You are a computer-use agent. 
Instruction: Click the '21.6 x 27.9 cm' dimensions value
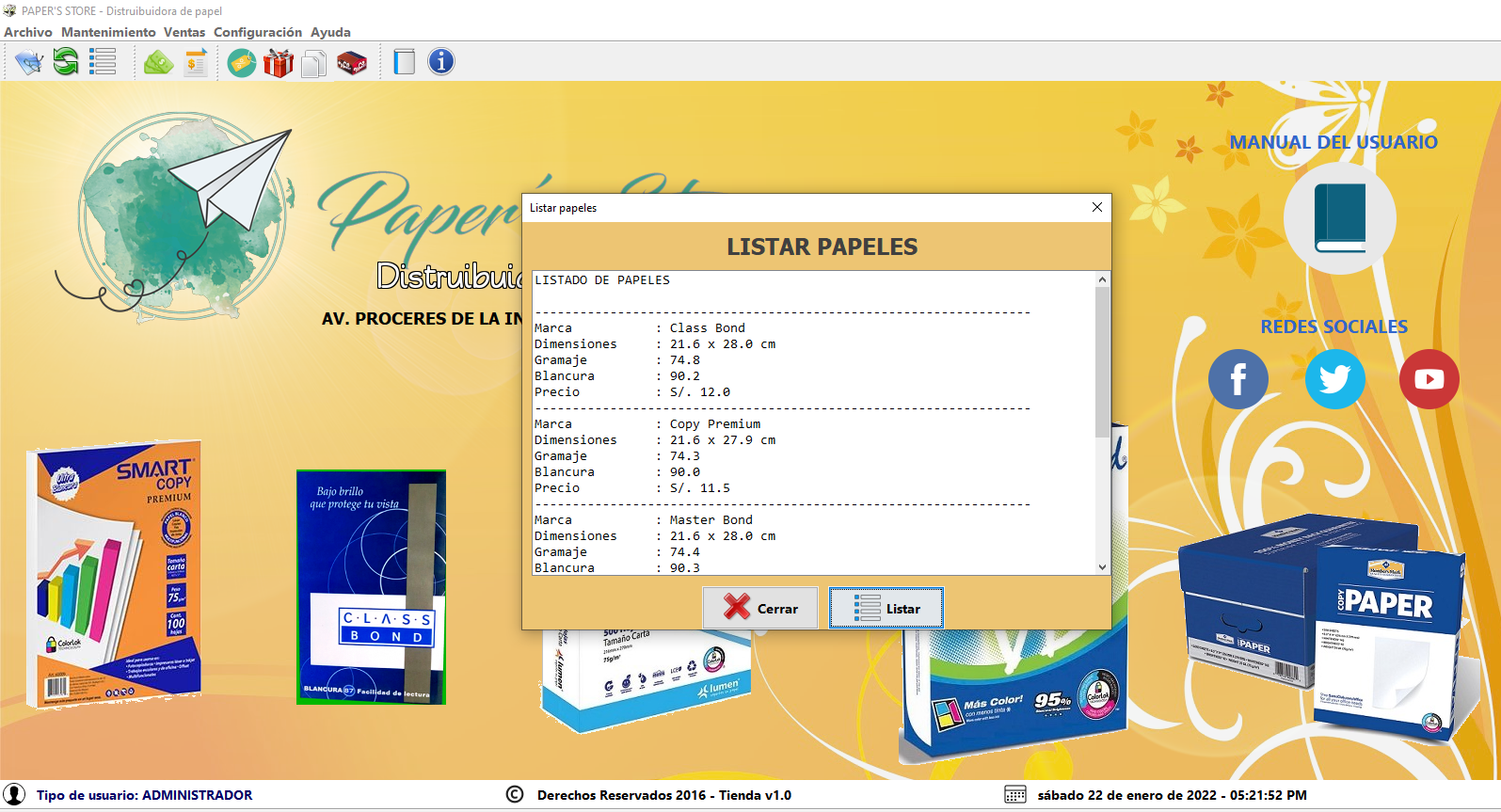coord(723,440)
